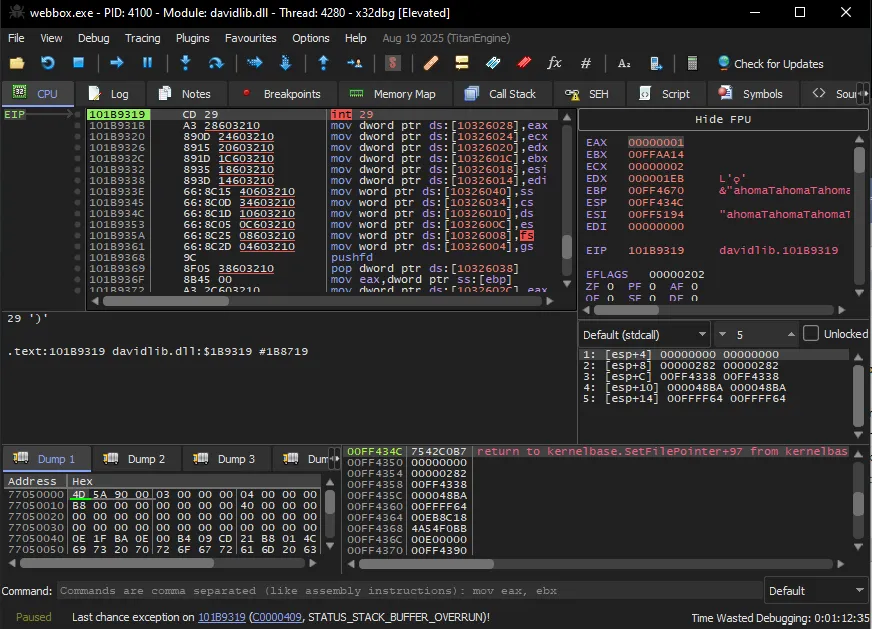The height and width of the screenshot is (629, 872).
Task: Open Variables with the hash icon
Action: (x=586, y=63)
